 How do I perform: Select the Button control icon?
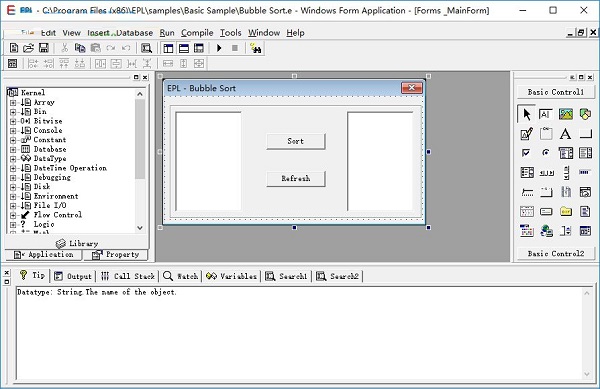coord(585,134)
